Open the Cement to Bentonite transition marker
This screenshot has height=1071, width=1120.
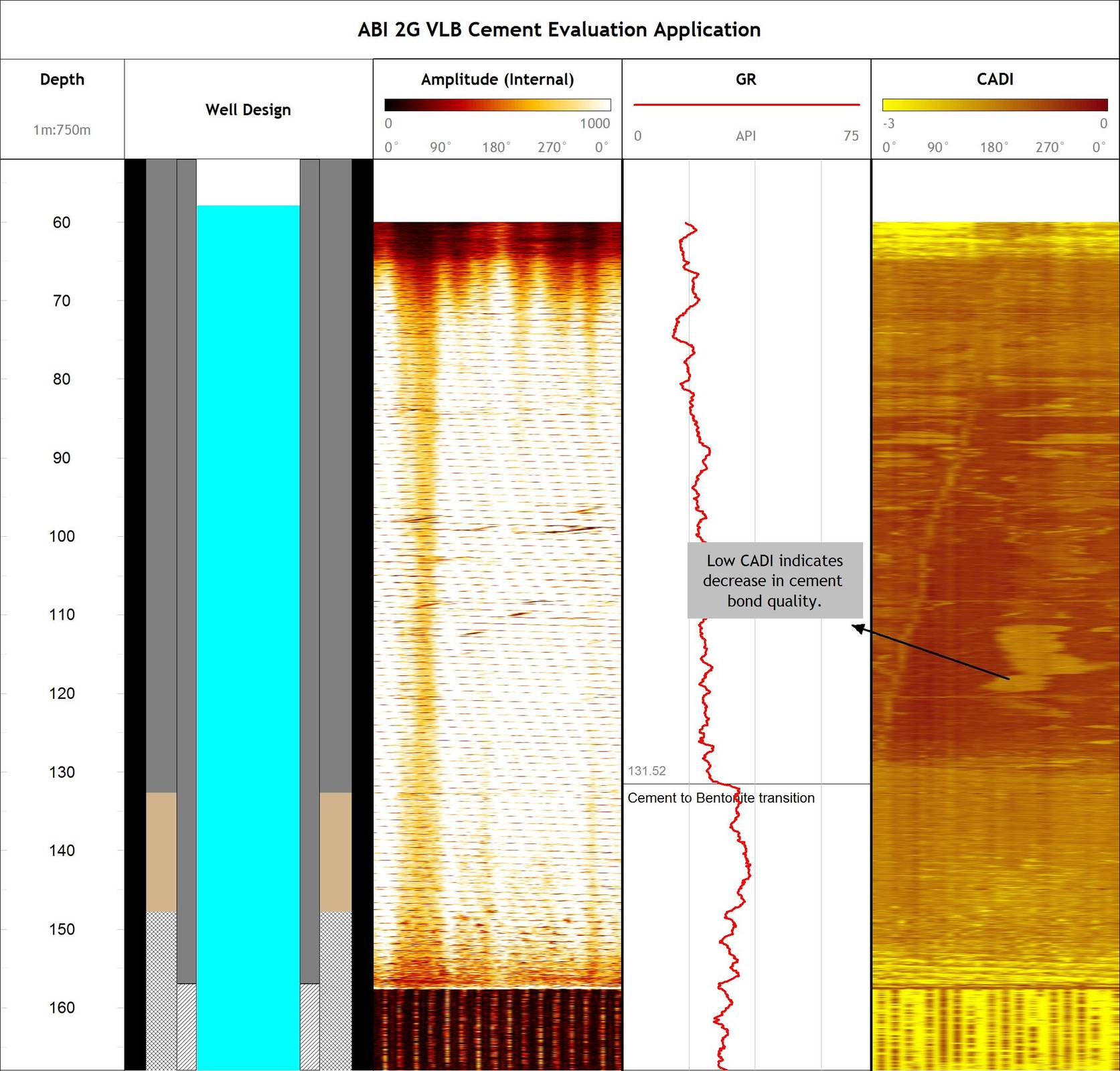pyautogui.click(x=720, y=798)
